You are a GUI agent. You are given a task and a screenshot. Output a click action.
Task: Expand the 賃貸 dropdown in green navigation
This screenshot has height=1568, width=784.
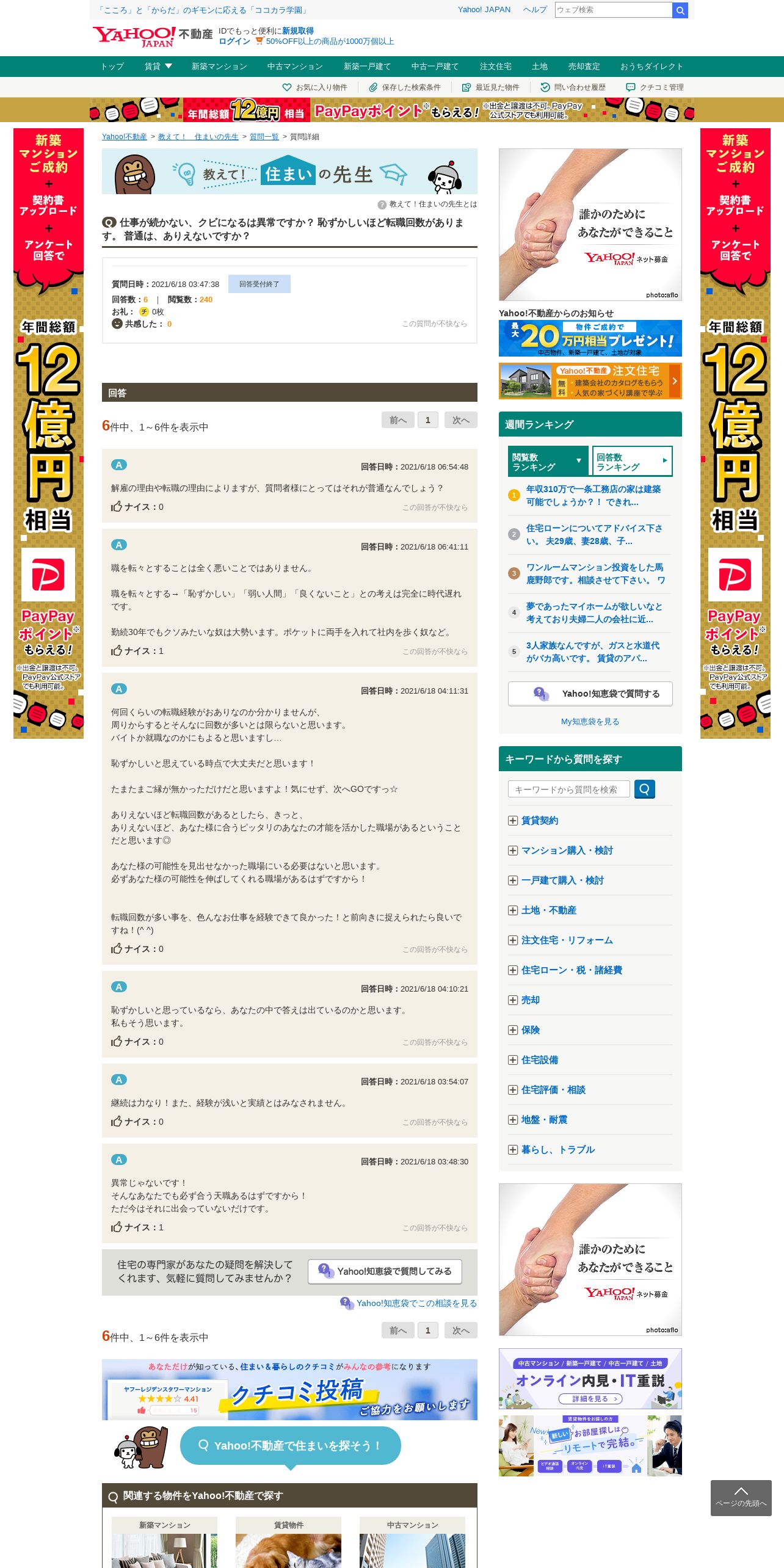coord(158,66)
